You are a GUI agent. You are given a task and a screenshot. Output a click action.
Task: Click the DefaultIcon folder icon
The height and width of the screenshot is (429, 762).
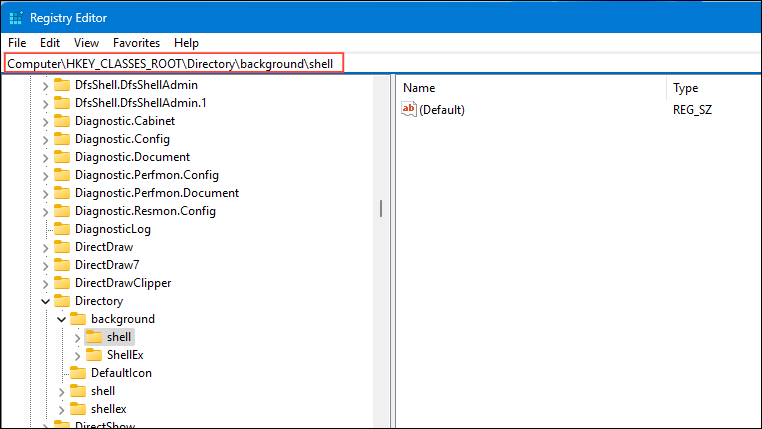(78, 372)
